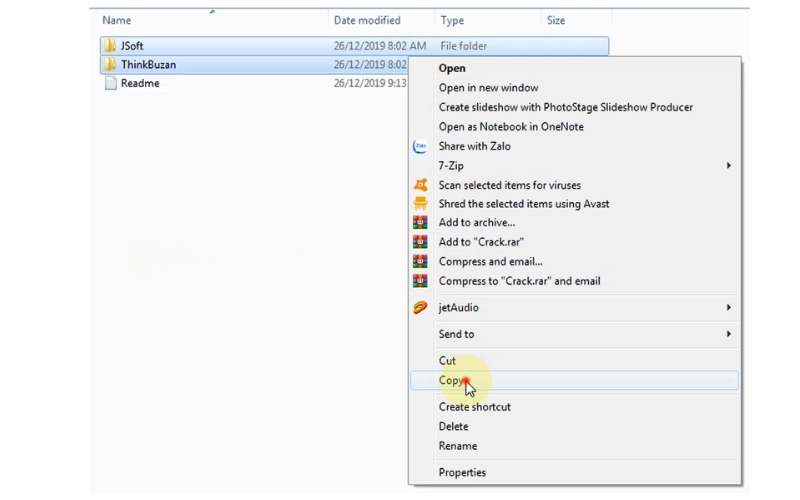Screen dimensions: 800x500
Task: Click the Avast shredder icon
Action: [x=420, y=204]
